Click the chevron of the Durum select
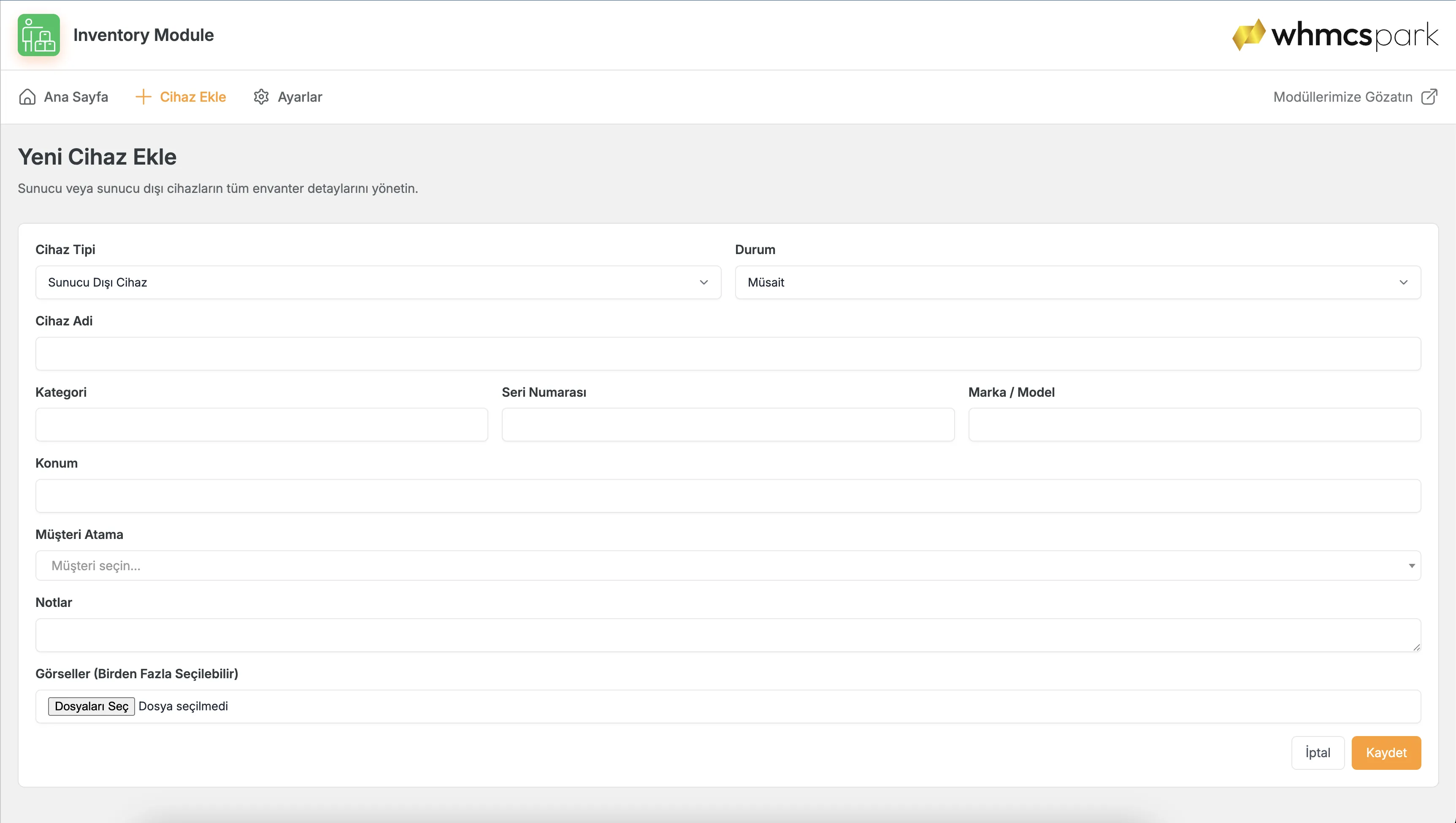This screenshot has width=1456, height=823. click(1403, 282)
